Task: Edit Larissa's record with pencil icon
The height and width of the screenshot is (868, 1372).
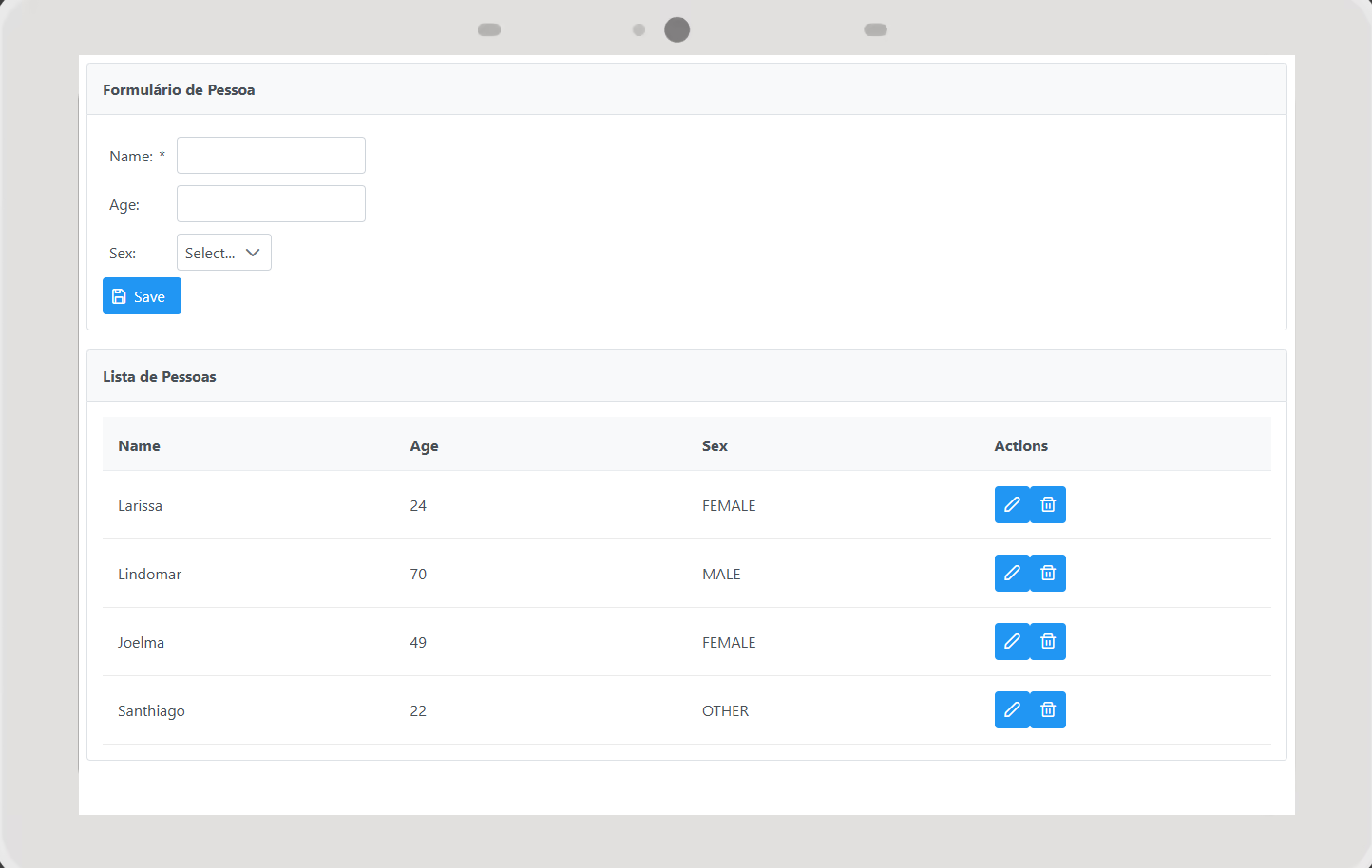Action: 1012,505
